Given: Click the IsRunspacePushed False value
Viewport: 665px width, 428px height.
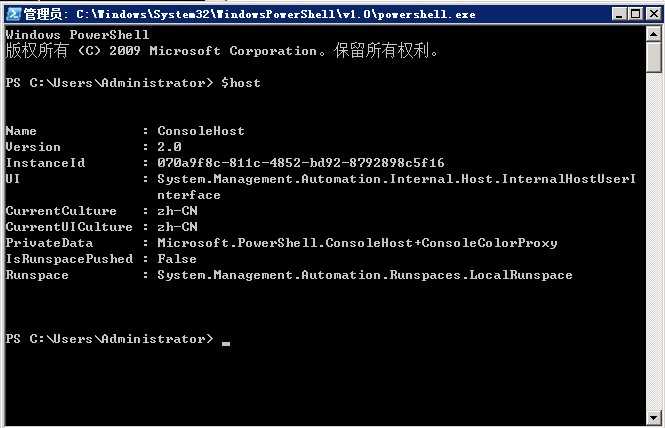Looking at the screenshot, I should [x=177, y=259].
